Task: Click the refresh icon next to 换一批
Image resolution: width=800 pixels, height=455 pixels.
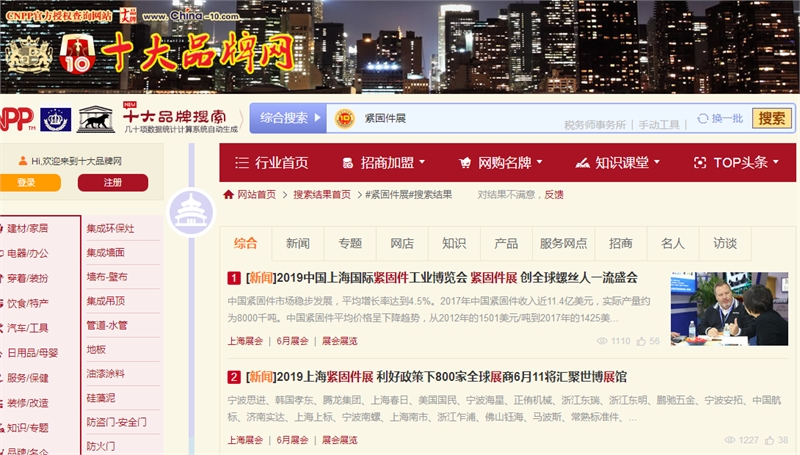Action: click(703, 118)
